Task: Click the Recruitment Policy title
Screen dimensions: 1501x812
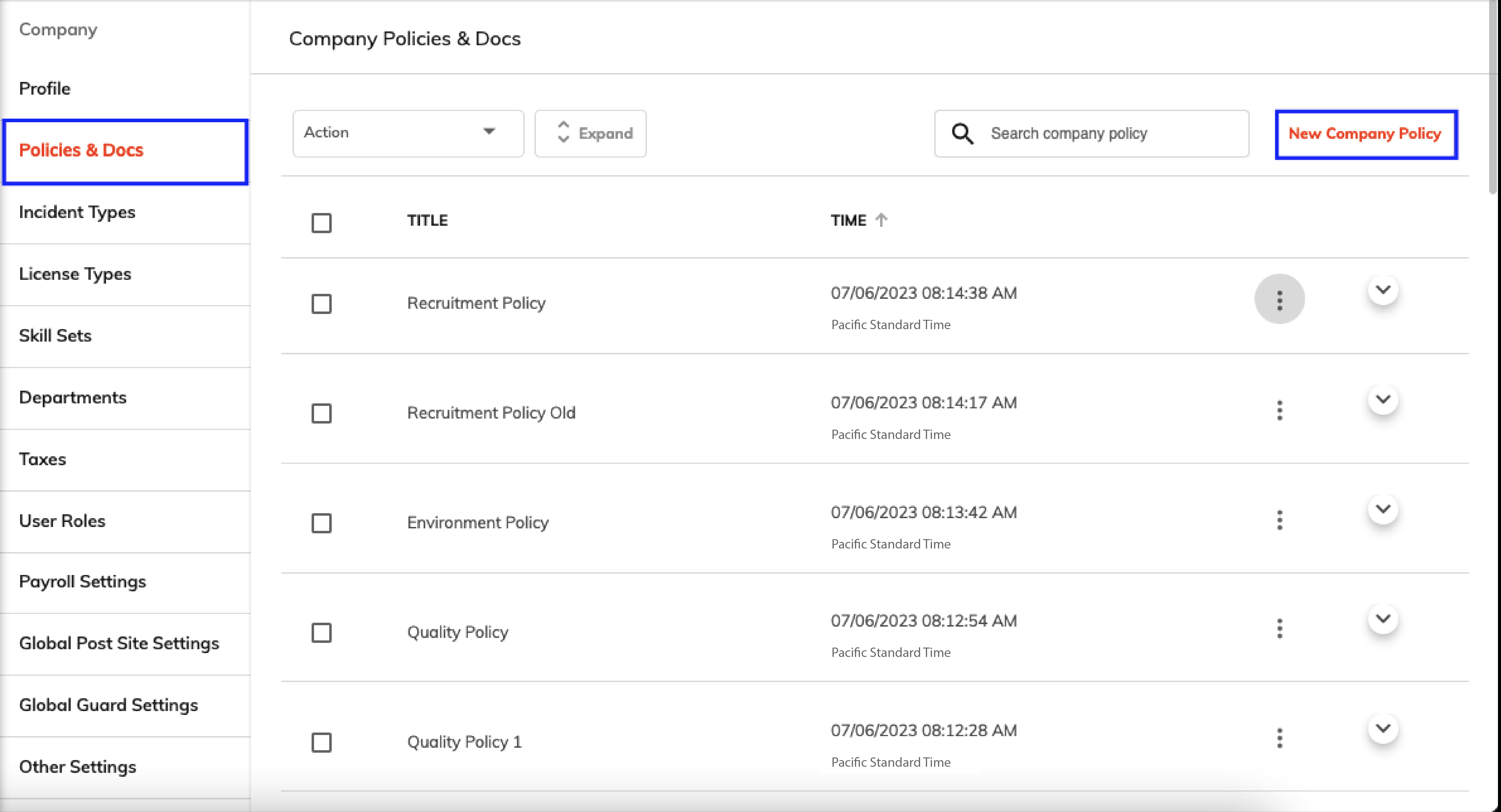Action: click(x=476, y=303)
